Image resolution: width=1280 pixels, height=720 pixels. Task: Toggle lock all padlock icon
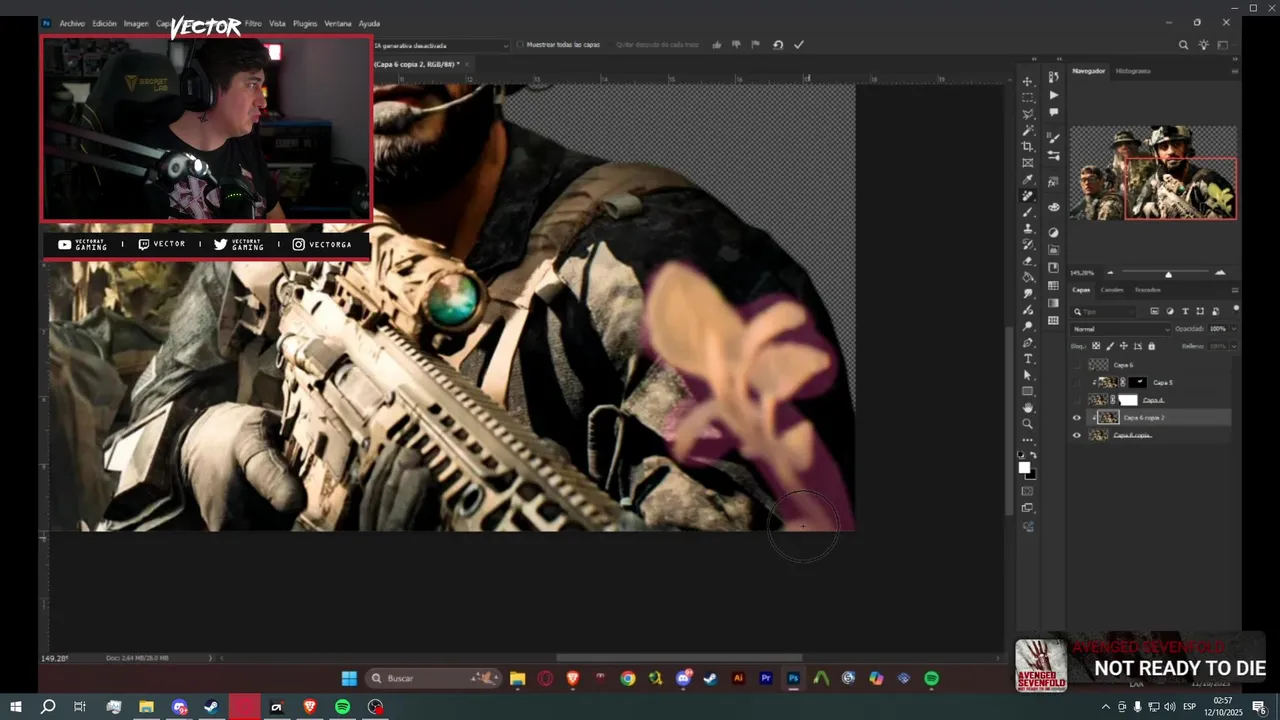(1151, 346)
